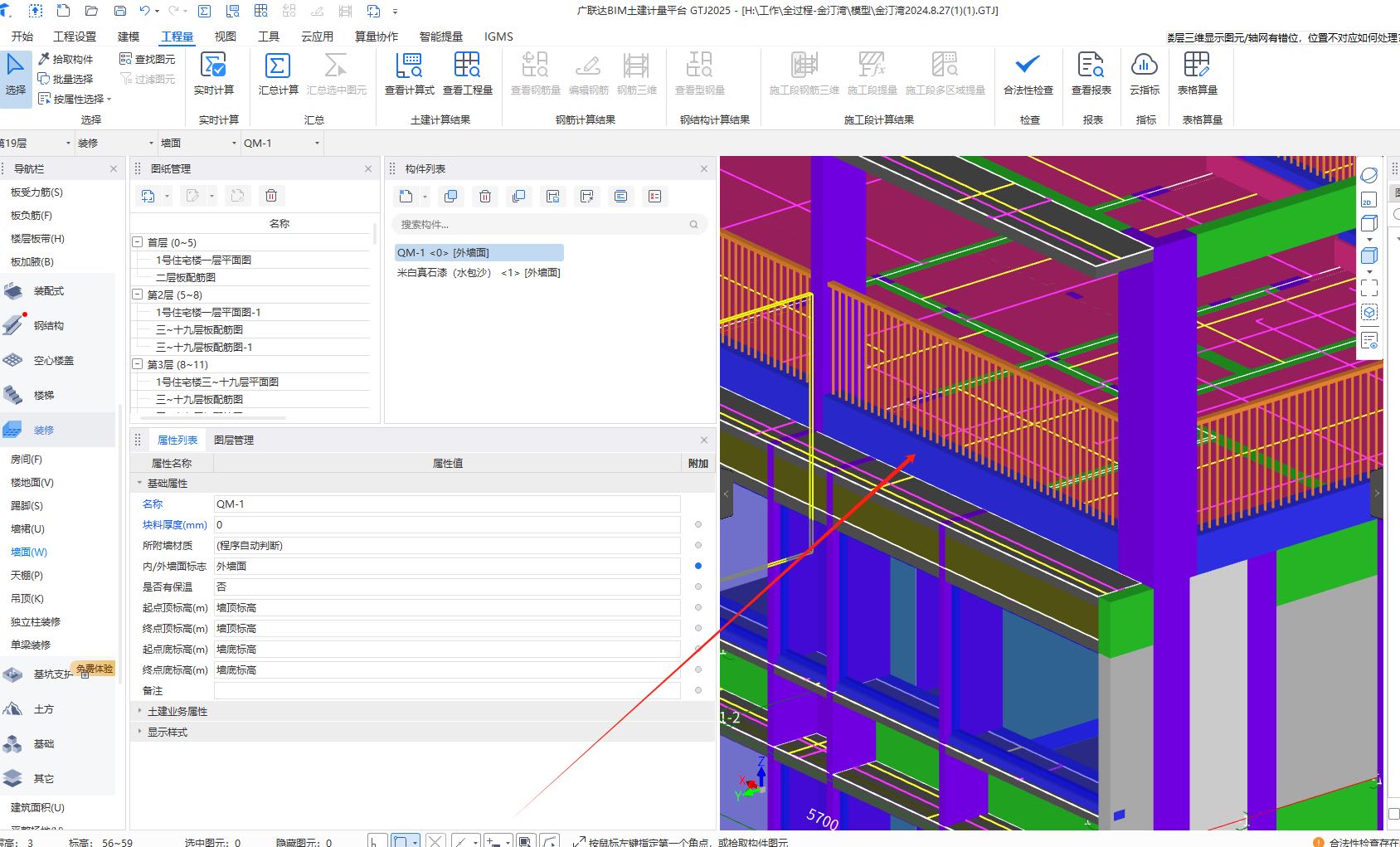This screenshot has height=847, width=1400.
Task: Click 拾取构件 pick component tool
Action: (x=66, y=59)
